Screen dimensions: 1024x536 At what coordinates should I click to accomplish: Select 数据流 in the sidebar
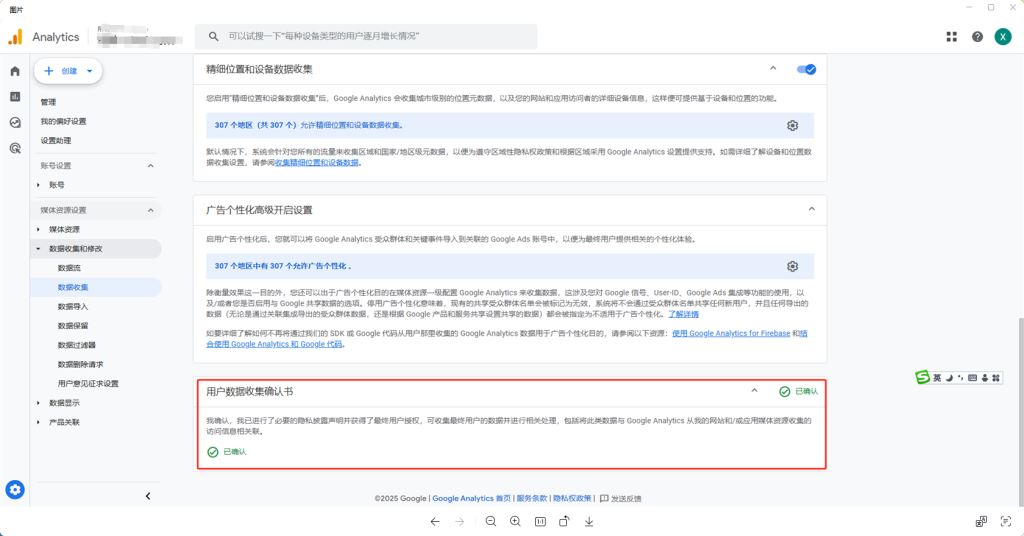(x=69, y=268)
